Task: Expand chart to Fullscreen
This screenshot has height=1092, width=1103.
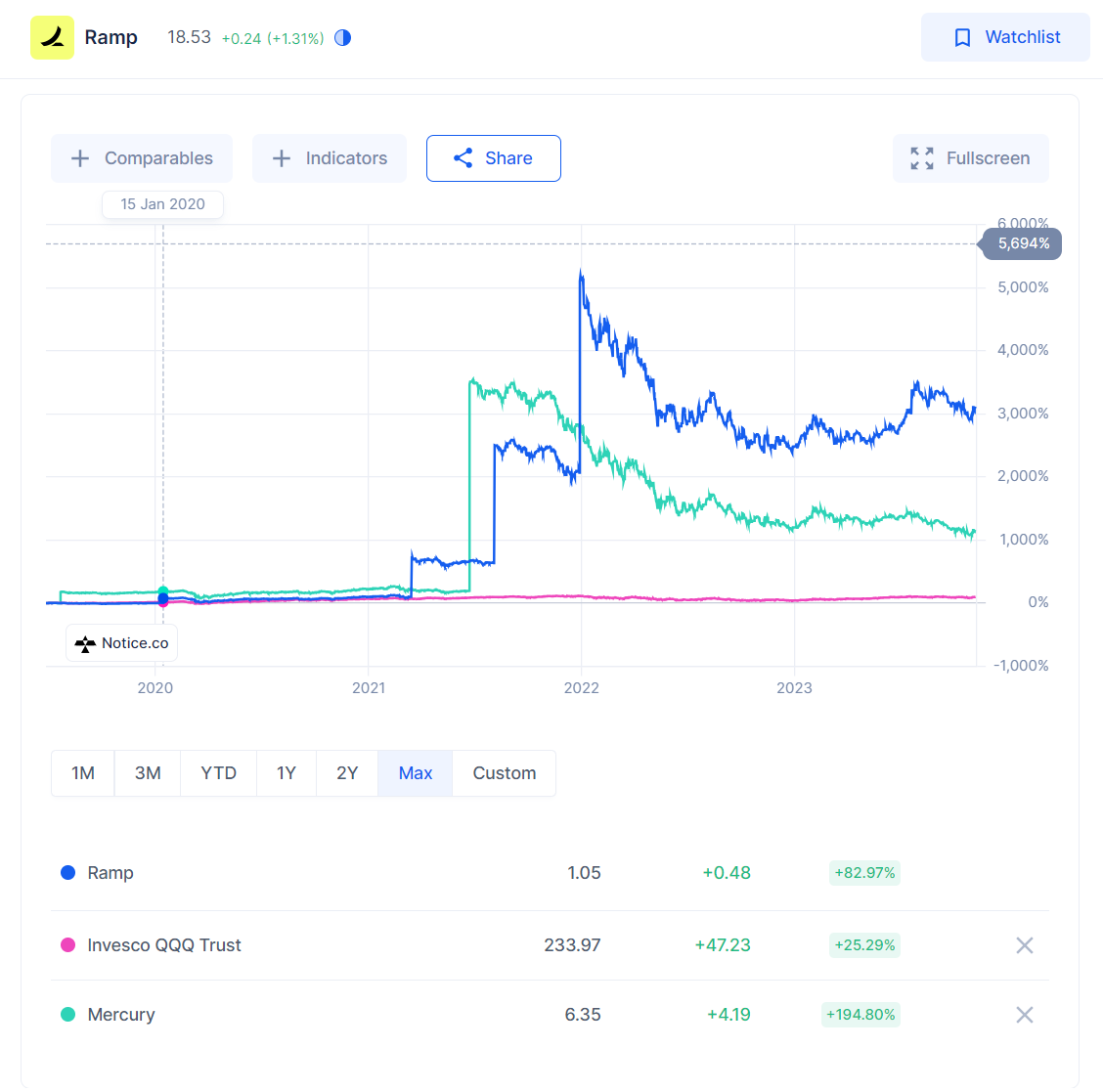Action: [x=971, y=158]
